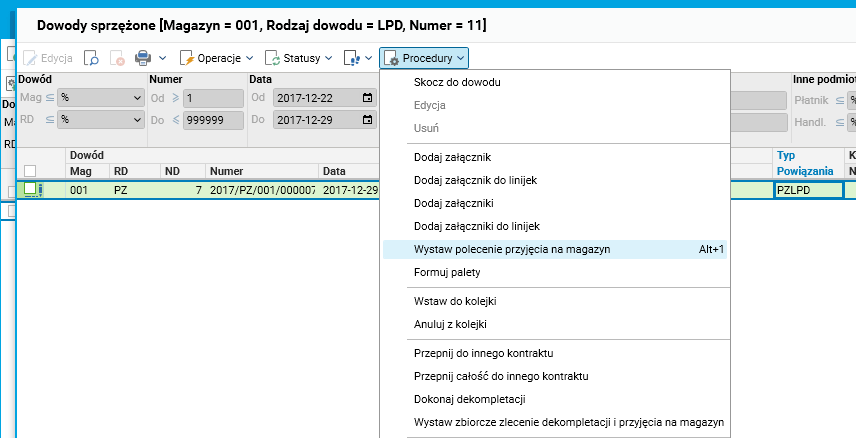The width and height of the screenshot is (856, 438).
Task: Click the Data column header in table
Action: pyautogui.click(x=349, y=171)
